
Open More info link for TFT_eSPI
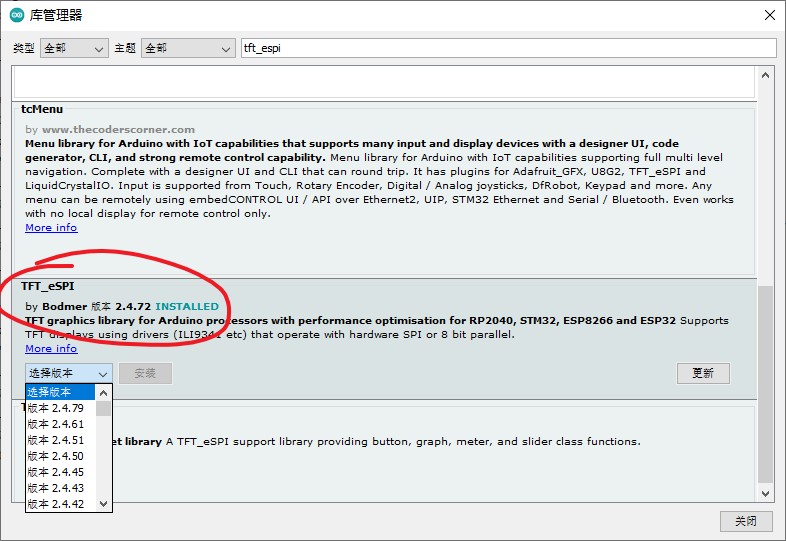click(x=51, y=348)
